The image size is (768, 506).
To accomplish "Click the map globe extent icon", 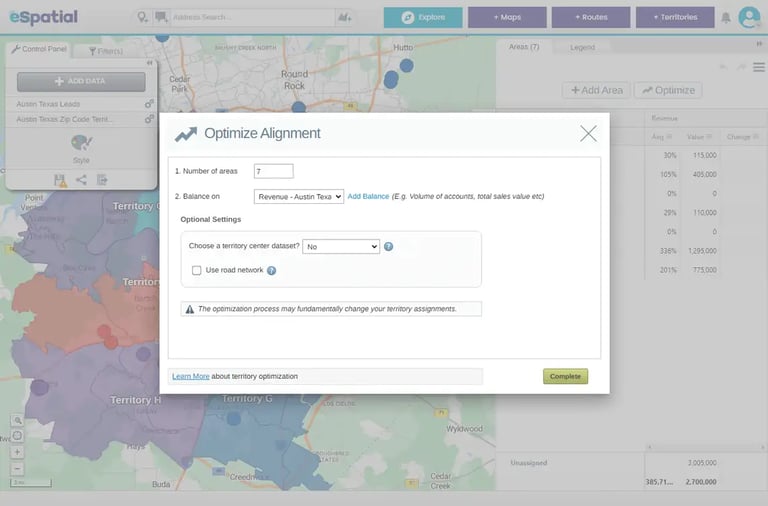I will (17, 436).
